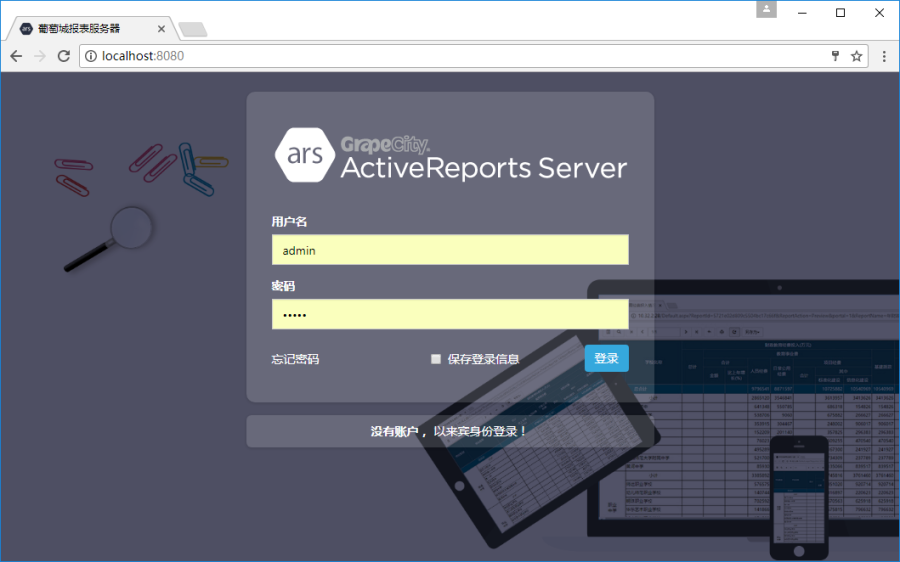Image resolution: width=900 pixels, height=562 pixels.
Task: Reload the localhost page
Action: (x=64, y=56)
